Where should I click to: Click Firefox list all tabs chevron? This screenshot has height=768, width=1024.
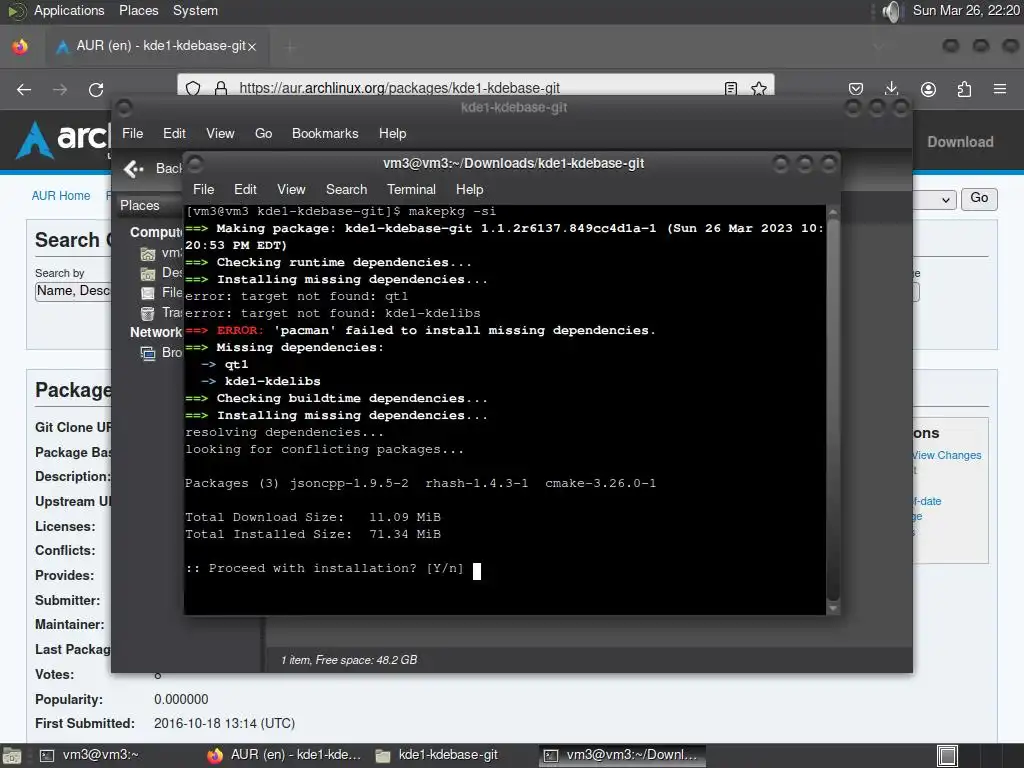pyautogui.click(x=878, y=46)
